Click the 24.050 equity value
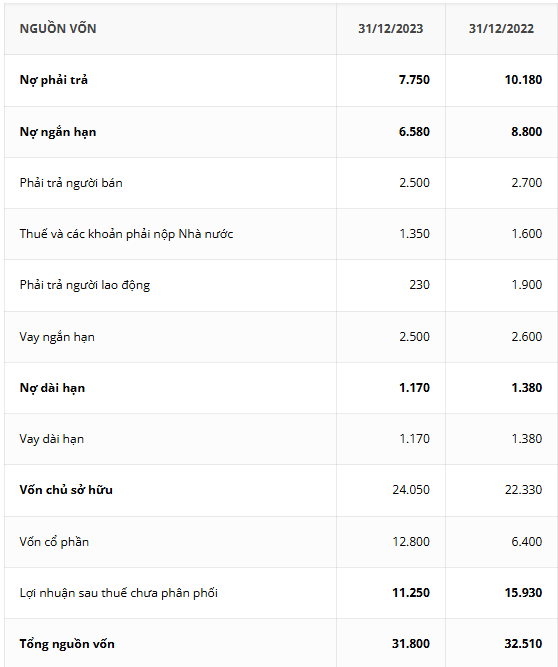The image size is (558, 667). click(x=411, y=490)
